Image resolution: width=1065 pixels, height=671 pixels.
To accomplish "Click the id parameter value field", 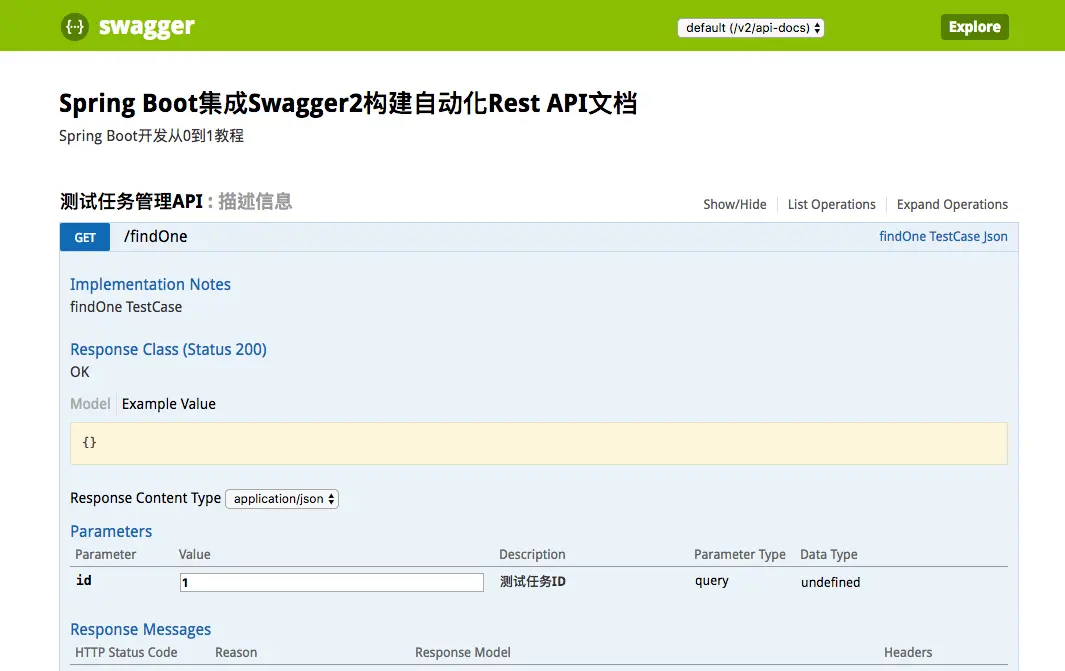I will [331, 582].
